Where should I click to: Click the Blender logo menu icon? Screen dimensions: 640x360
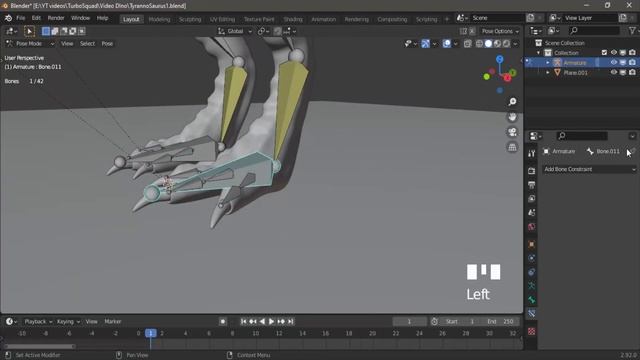[x=8, y=18]
